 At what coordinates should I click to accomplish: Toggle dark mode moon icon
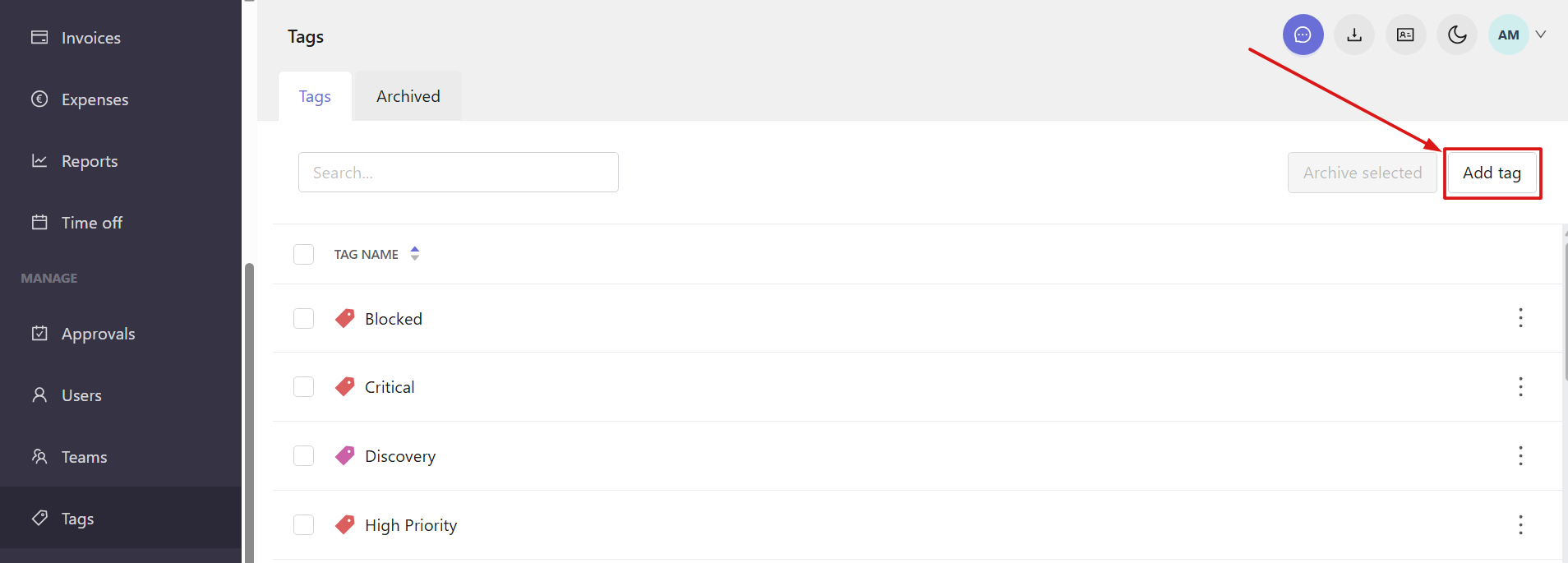pyautogui.click(x=1457, y=35)
